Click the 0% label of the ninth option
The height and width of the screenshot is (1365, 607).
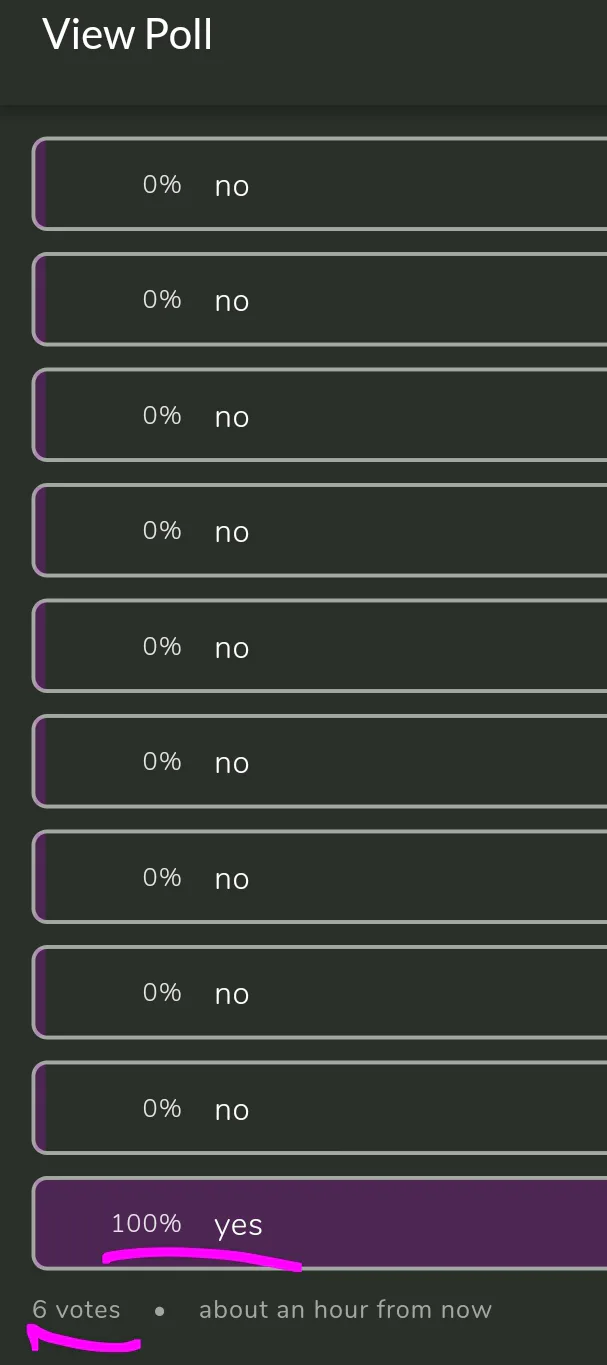[x=161, y=1108]
